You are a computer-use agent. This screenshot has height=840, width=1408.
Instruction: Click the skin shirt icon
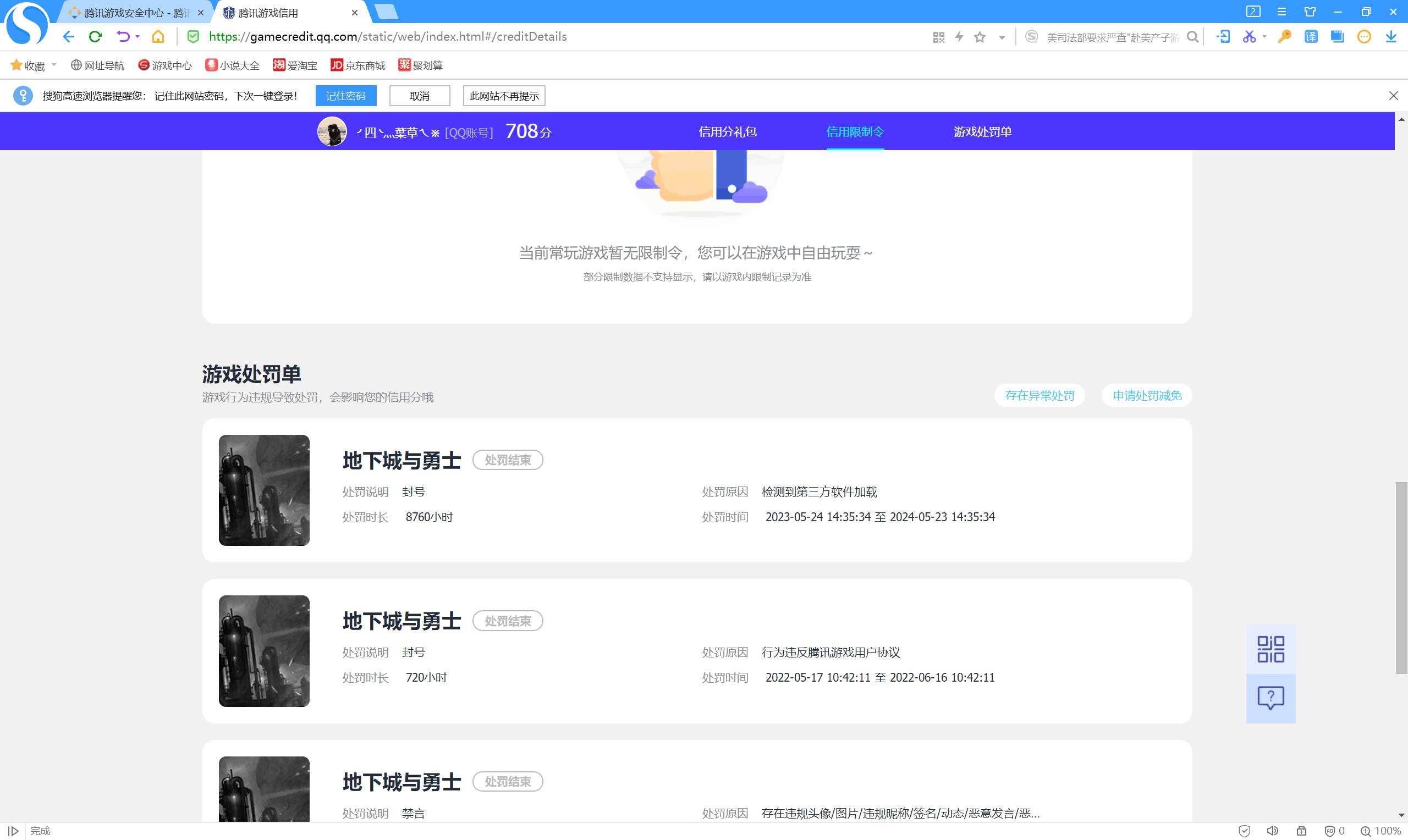click(x=1310, y=12)
